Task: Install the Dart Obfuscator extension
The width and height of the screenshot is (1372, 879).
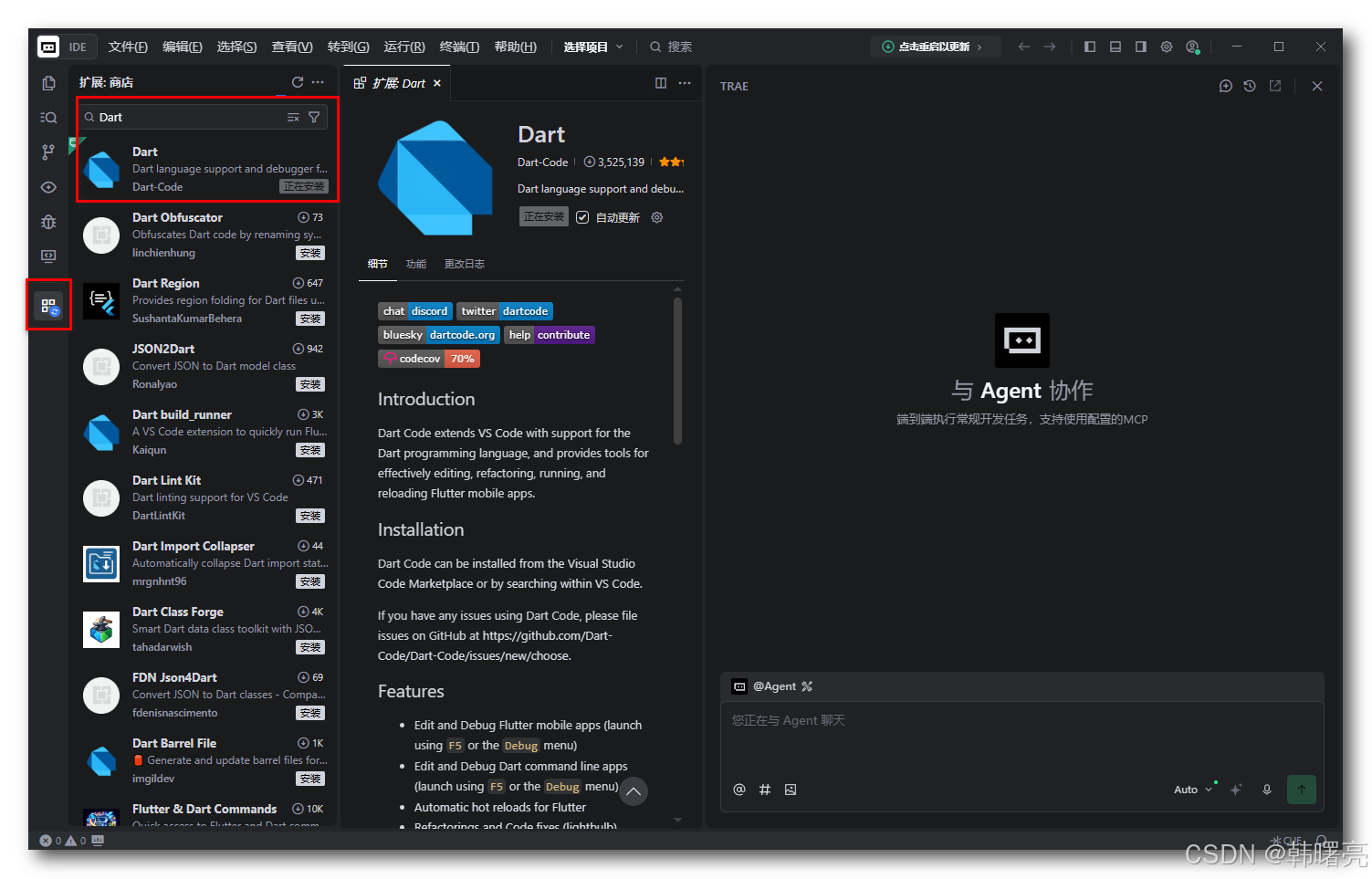Action: (x=310, y=253)
